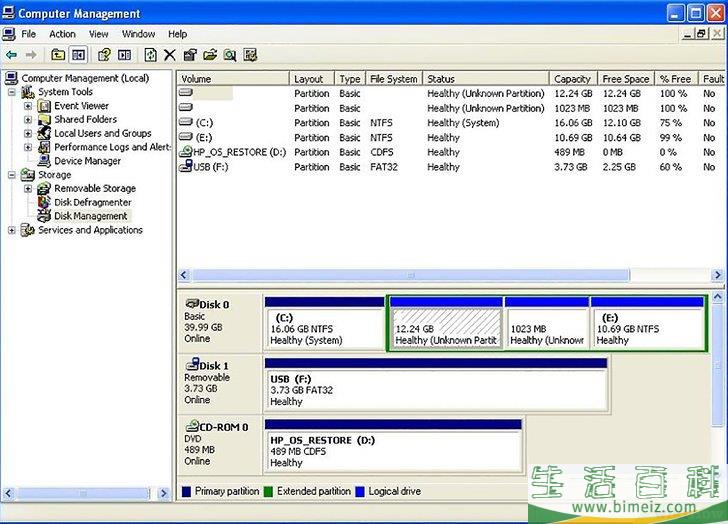728x524 pixels.
Task: Click the Device Manager icon in tree
Action: click(x=44, y=161)
